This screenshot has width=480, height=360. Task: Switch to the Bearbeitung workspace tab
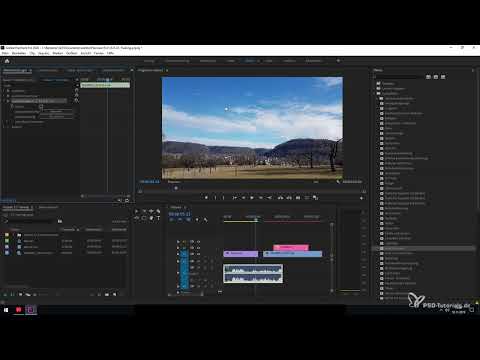[208, 61]
